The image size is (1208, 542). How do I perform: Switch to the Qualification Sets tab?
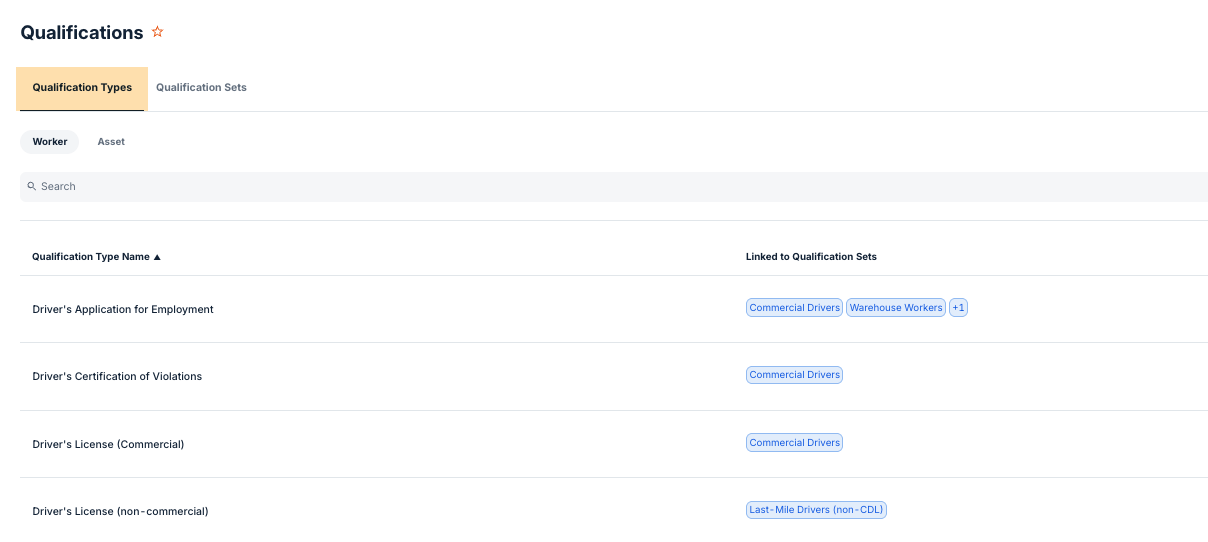click(x=201, y=88)
